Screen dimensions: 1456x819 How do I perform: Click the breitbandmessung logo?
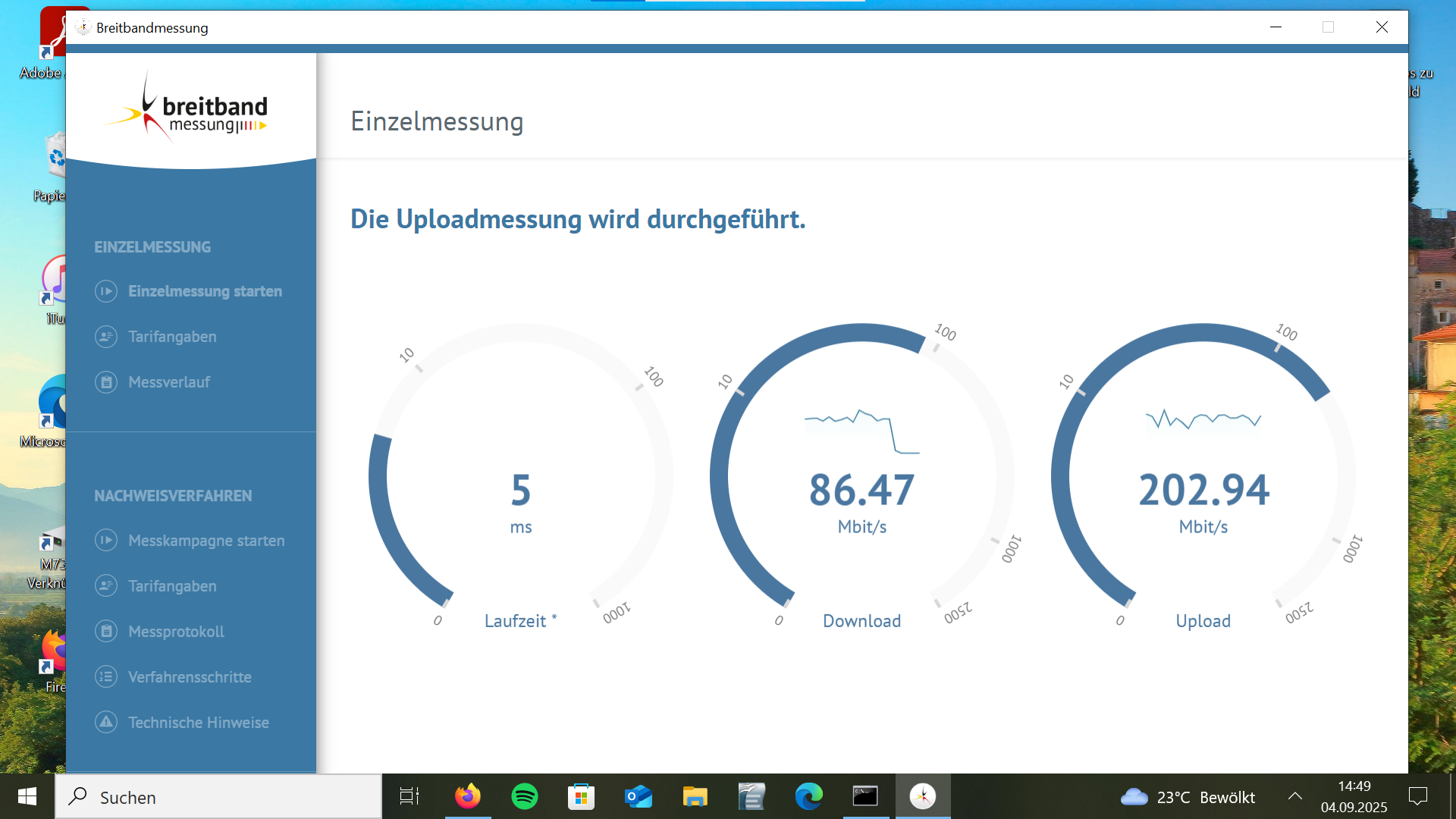tap(187, 108)
